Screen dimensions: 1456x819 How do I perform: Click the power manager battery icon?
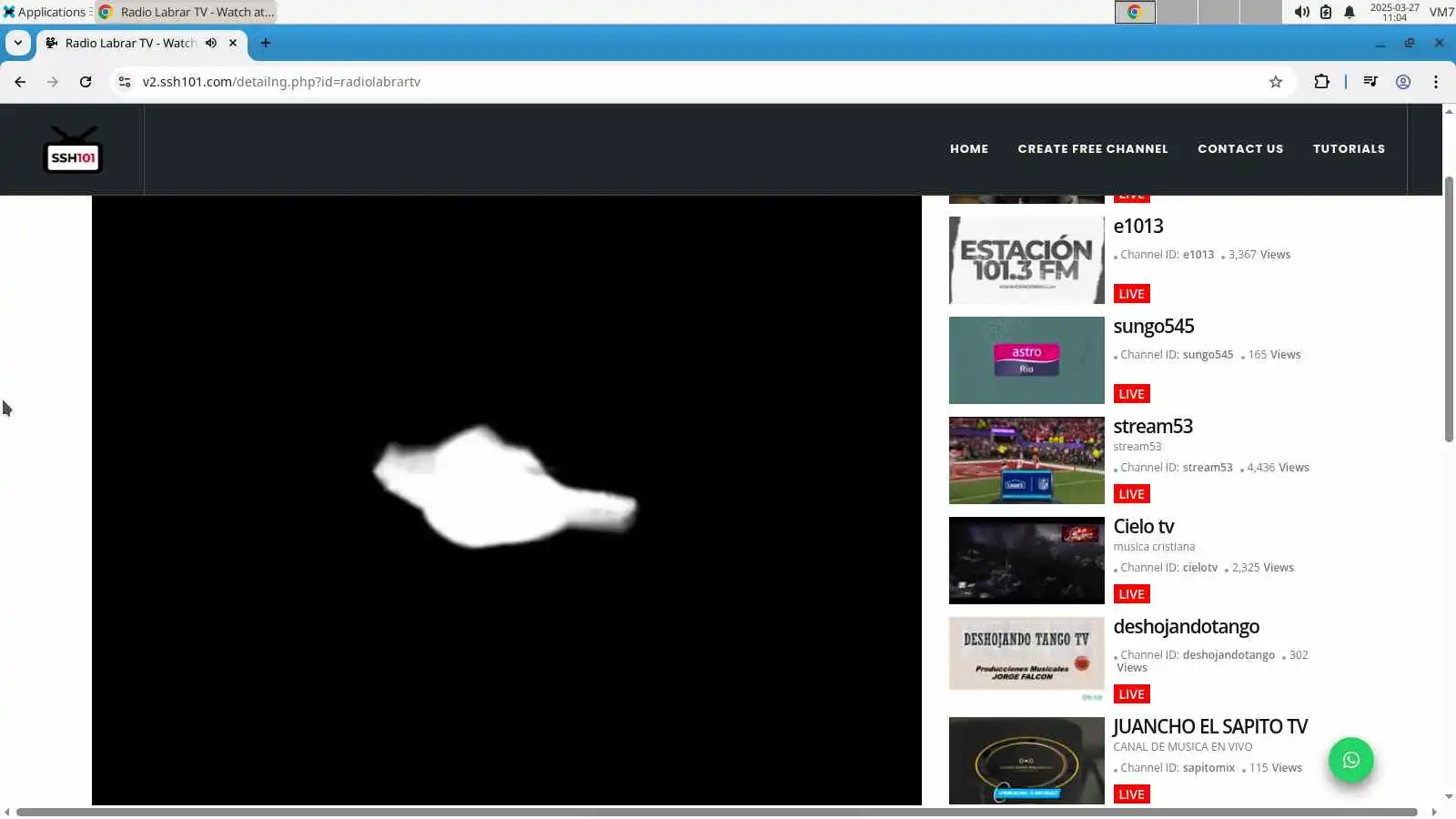click(1326, 12)
